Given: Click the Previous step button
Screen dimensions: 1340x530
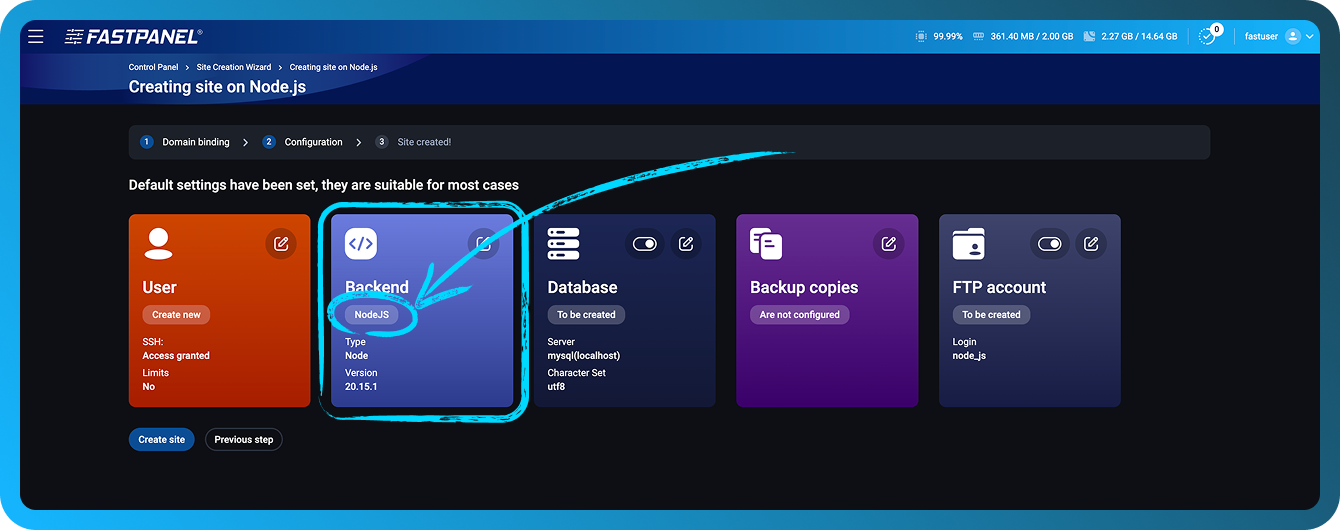Looking at the screenshot, I should click(243, 440).
